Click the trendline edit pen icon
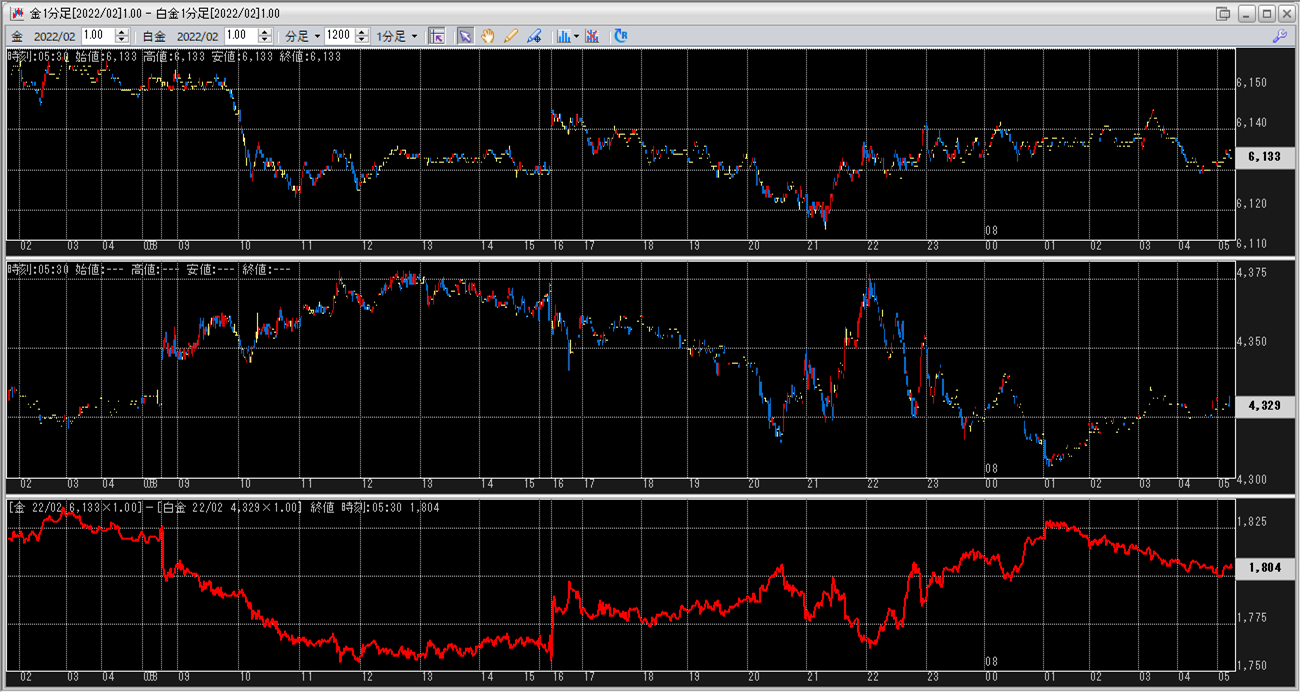Screen dimensions: 1300x693 pos(534,35)
